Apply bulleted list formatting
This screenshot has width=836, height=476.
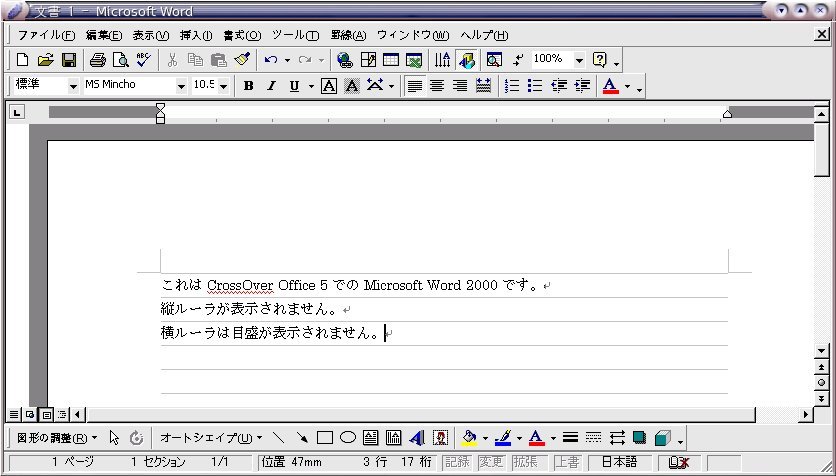click(535, 86)
